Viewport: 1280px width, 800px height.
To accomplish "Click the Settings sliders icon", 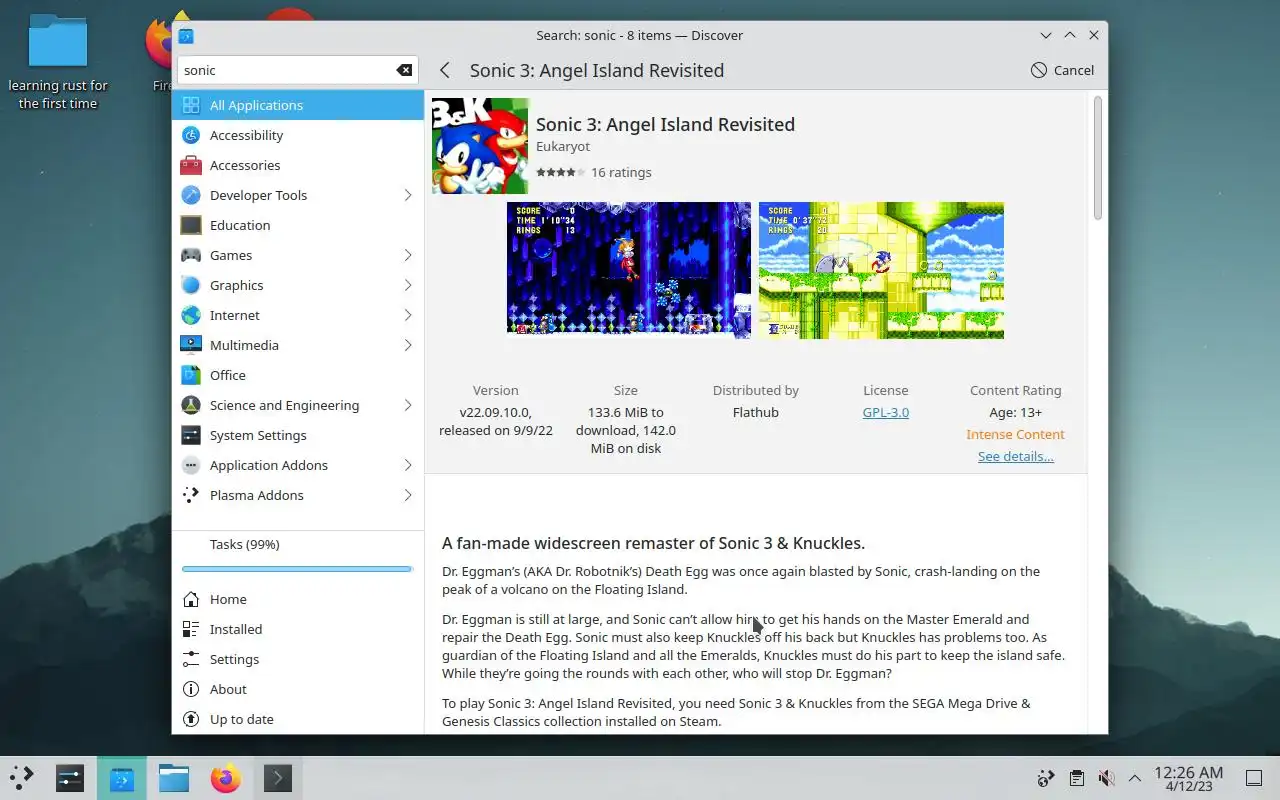I will pos(191,659).
